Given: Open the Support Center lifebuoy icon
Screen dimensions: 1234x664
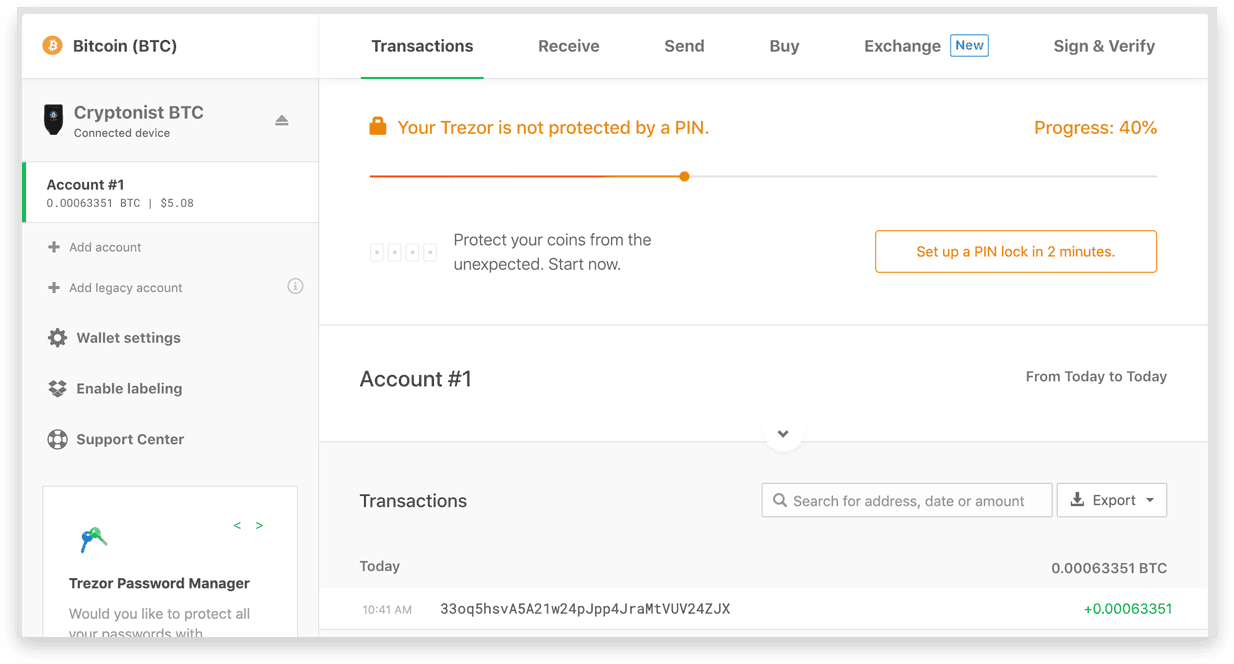Looking at the screenshot, I should click(58, 439).
